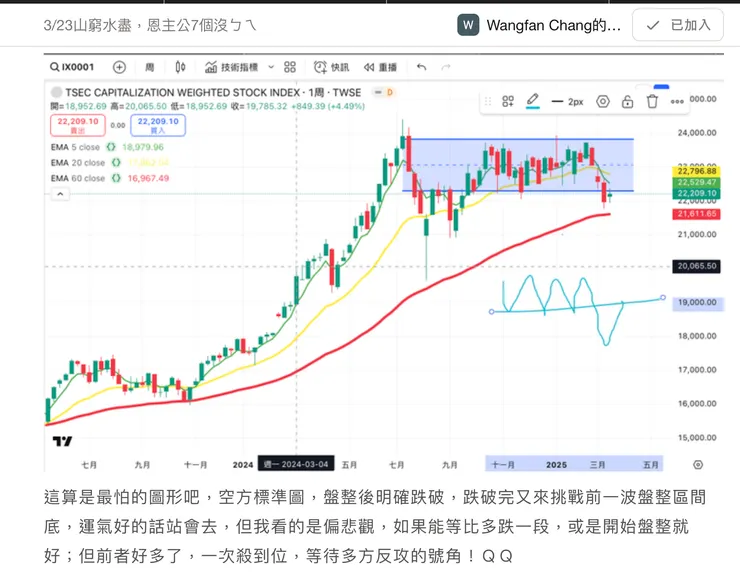Click the 已加入 joined button
Viewport: 740px width, 579px height.
pos(678,25)
